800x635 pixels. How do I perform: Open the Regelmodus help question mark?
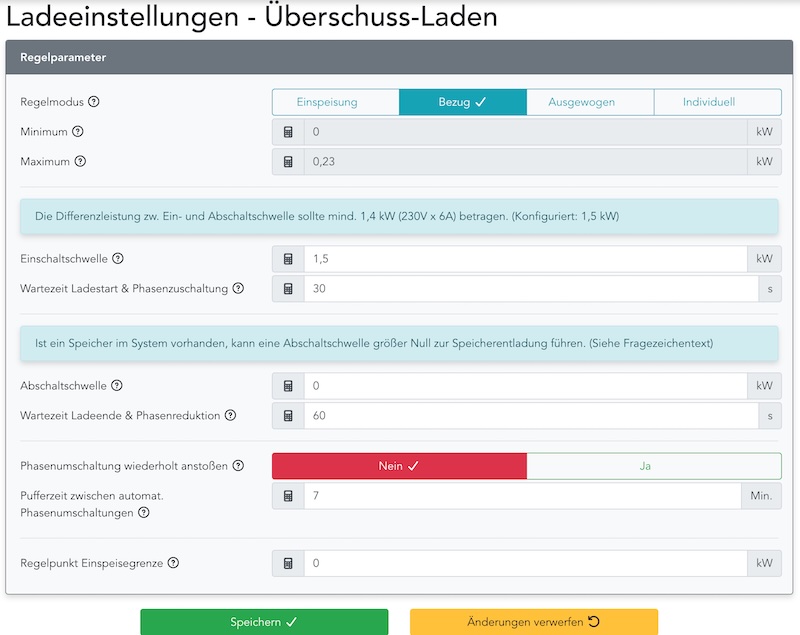[x=93, y=101]
